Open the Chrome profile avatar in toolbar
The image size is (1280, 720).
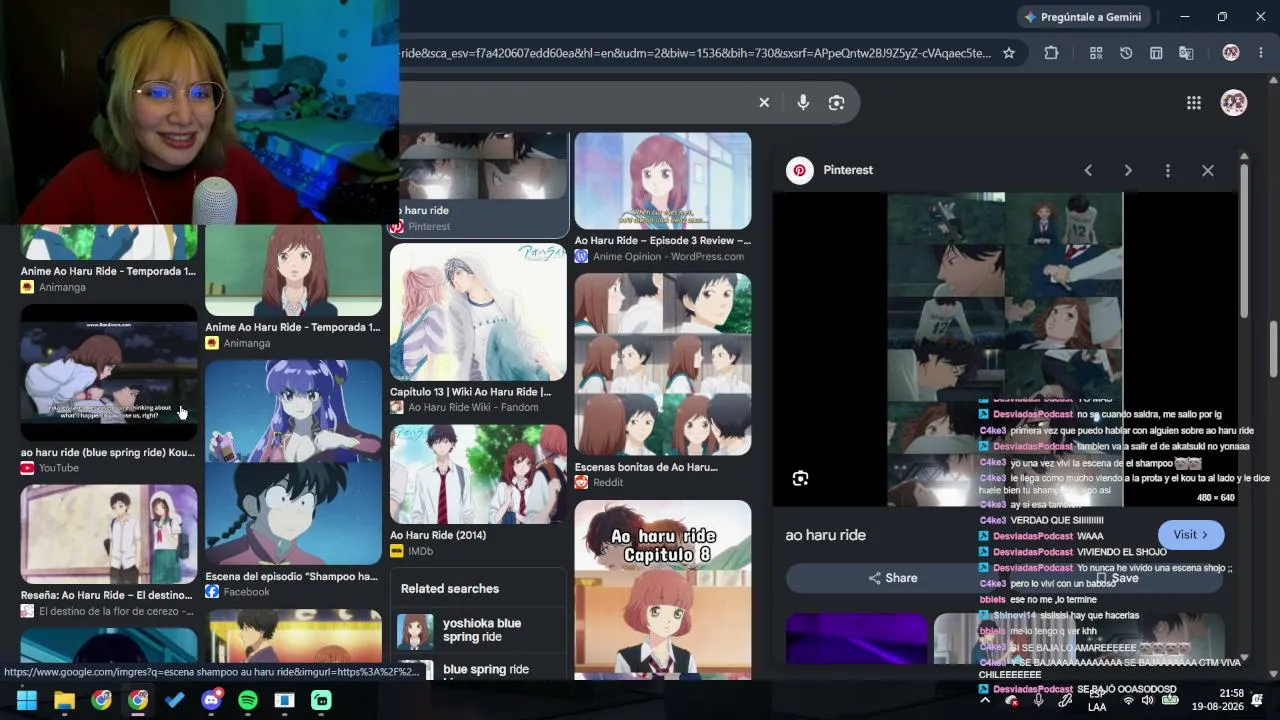point(1231,53)
